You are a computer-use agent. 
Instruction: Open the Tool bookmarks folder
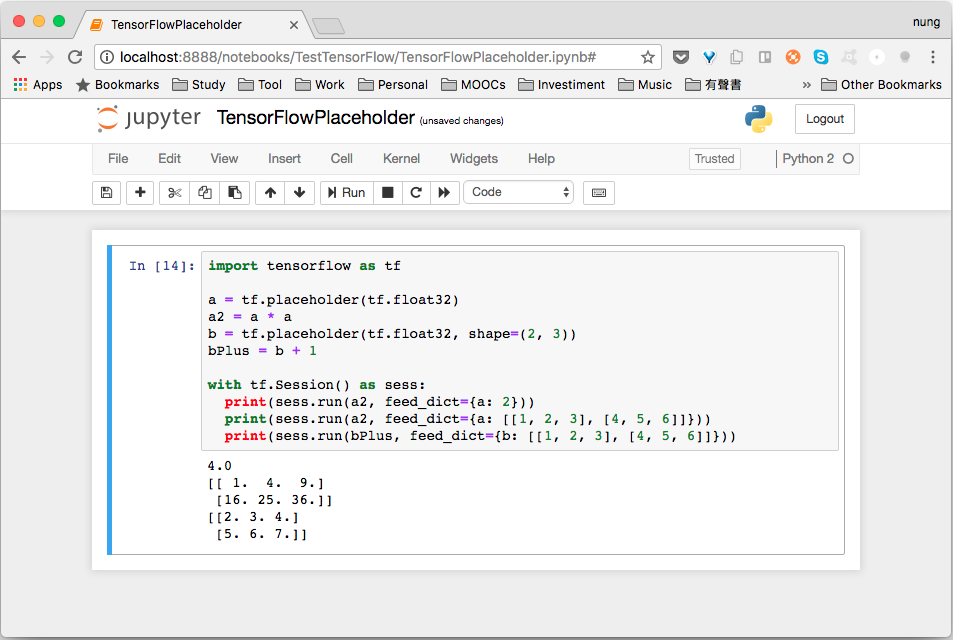tap(260, 84)
